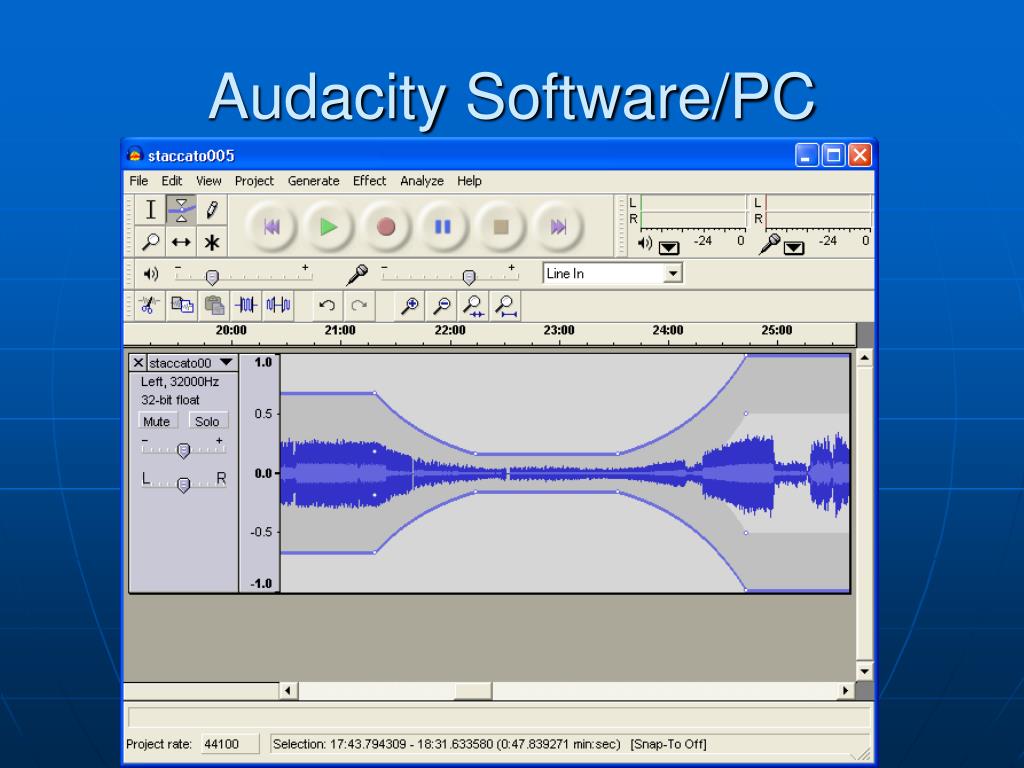
Task: Click the horizontal scrollbar left arrow
Action: tap(289, 690)
